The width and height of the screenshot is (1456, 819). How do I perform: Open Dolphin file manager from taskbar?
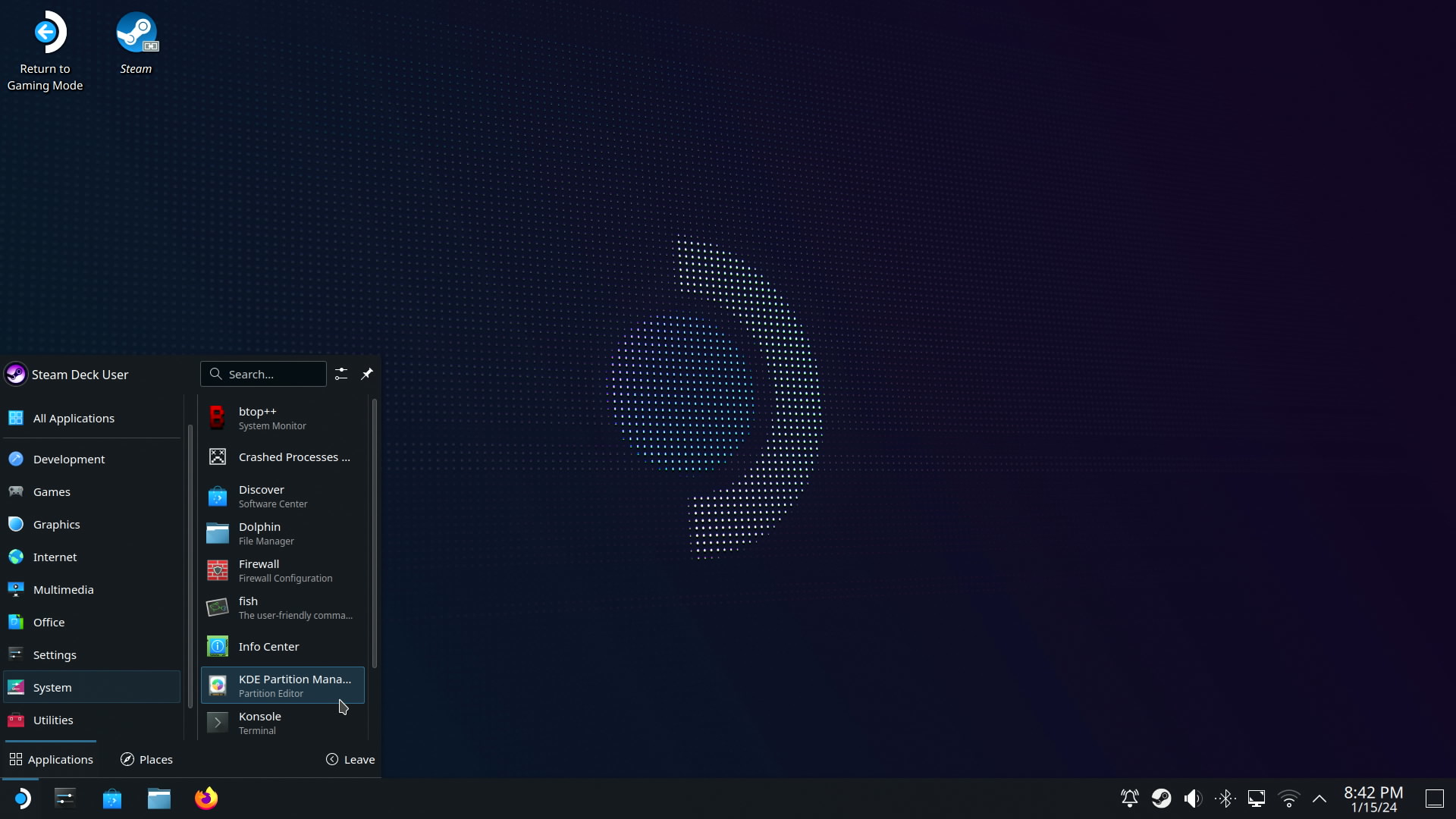click(159, 799)
